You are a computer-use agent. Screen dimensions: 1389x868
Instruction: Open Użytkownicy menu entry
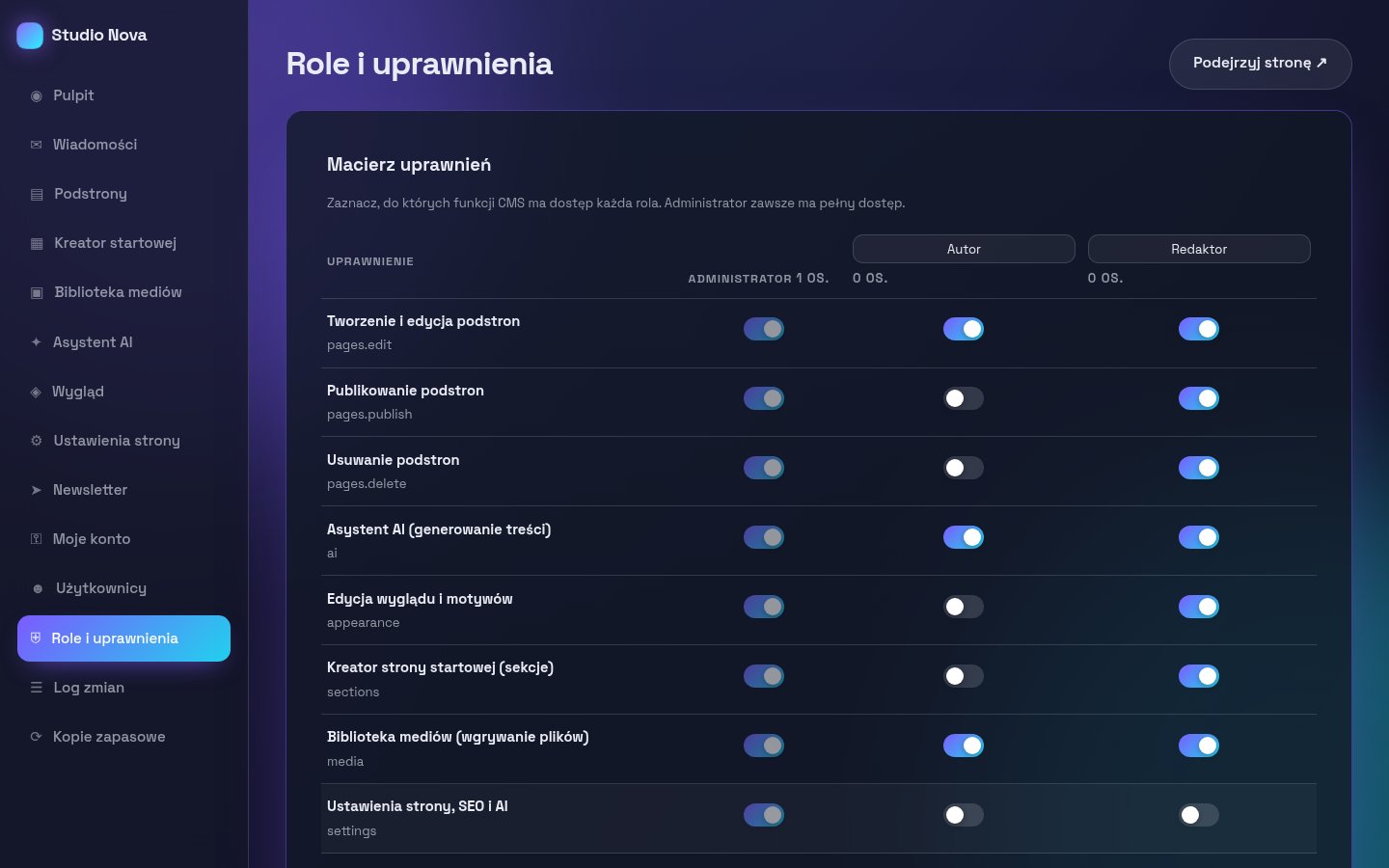pyautogui.click(x=123, y=588)
